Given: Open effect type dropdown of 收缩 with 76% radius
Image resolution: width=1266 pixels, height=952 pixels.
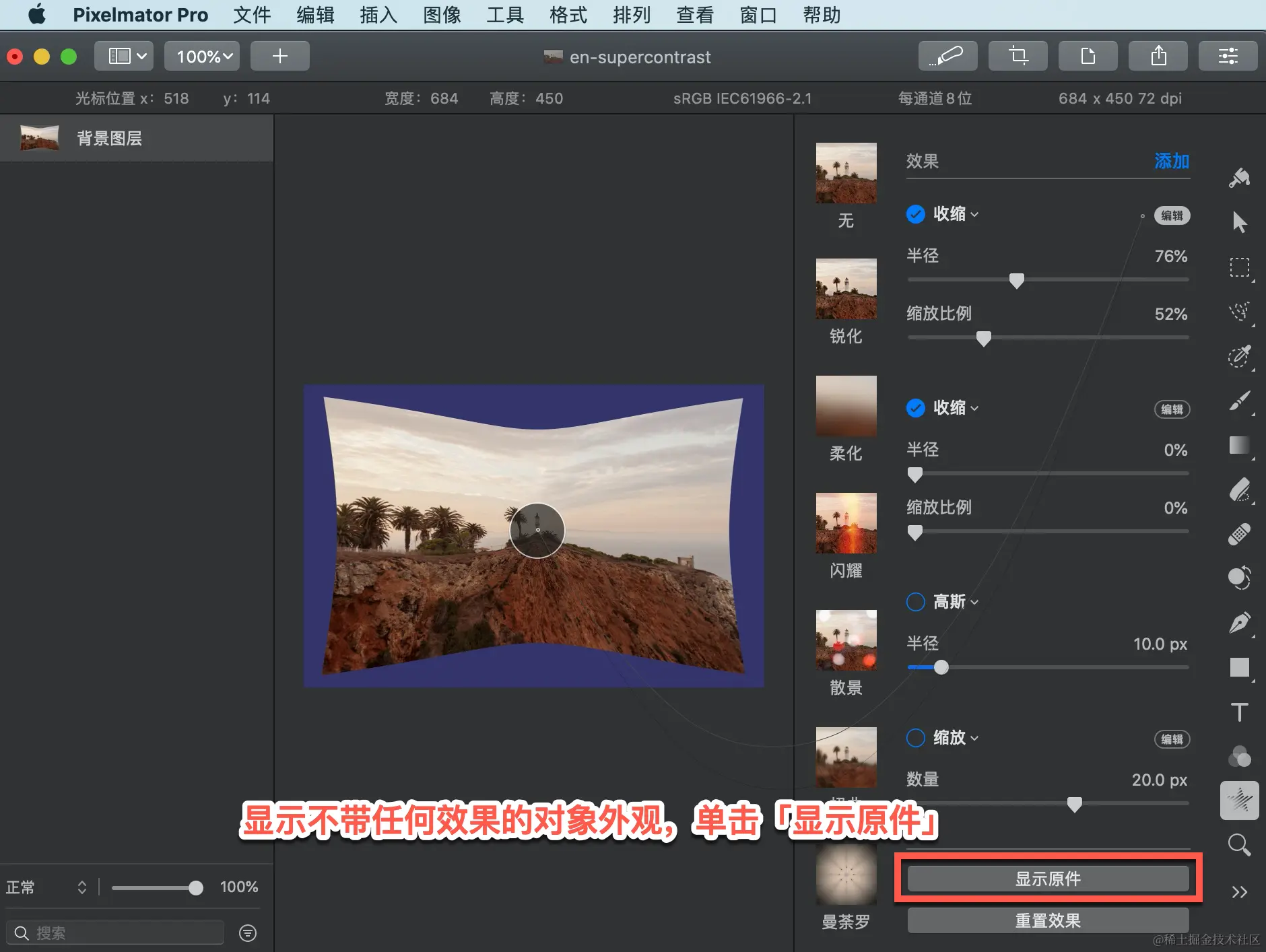Looking at the screenshot, I should (x=956, y=214).
